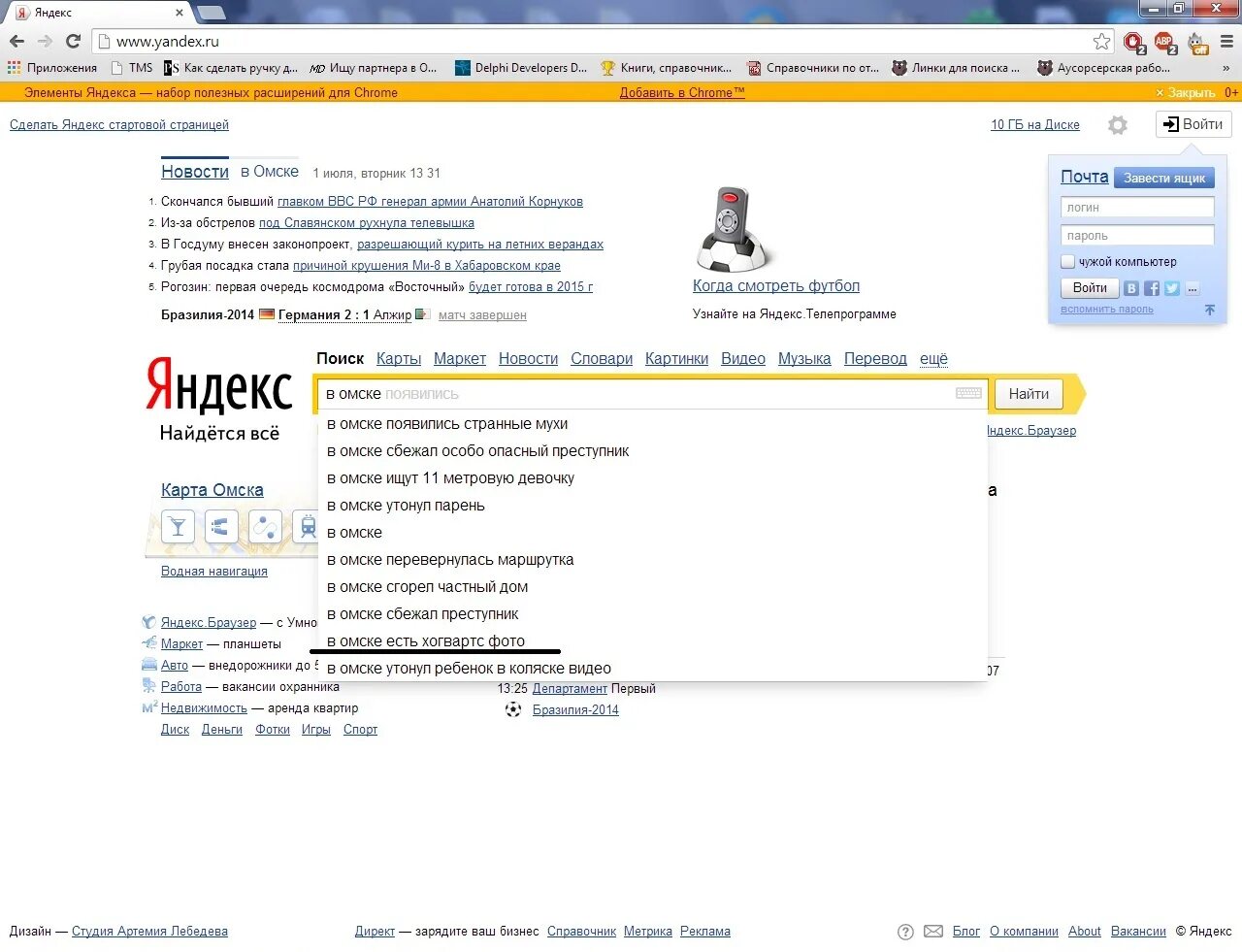Open the settings gear on the Yandex page
The height and width of the screenshot is (952, 1242).
(1118, 125)
